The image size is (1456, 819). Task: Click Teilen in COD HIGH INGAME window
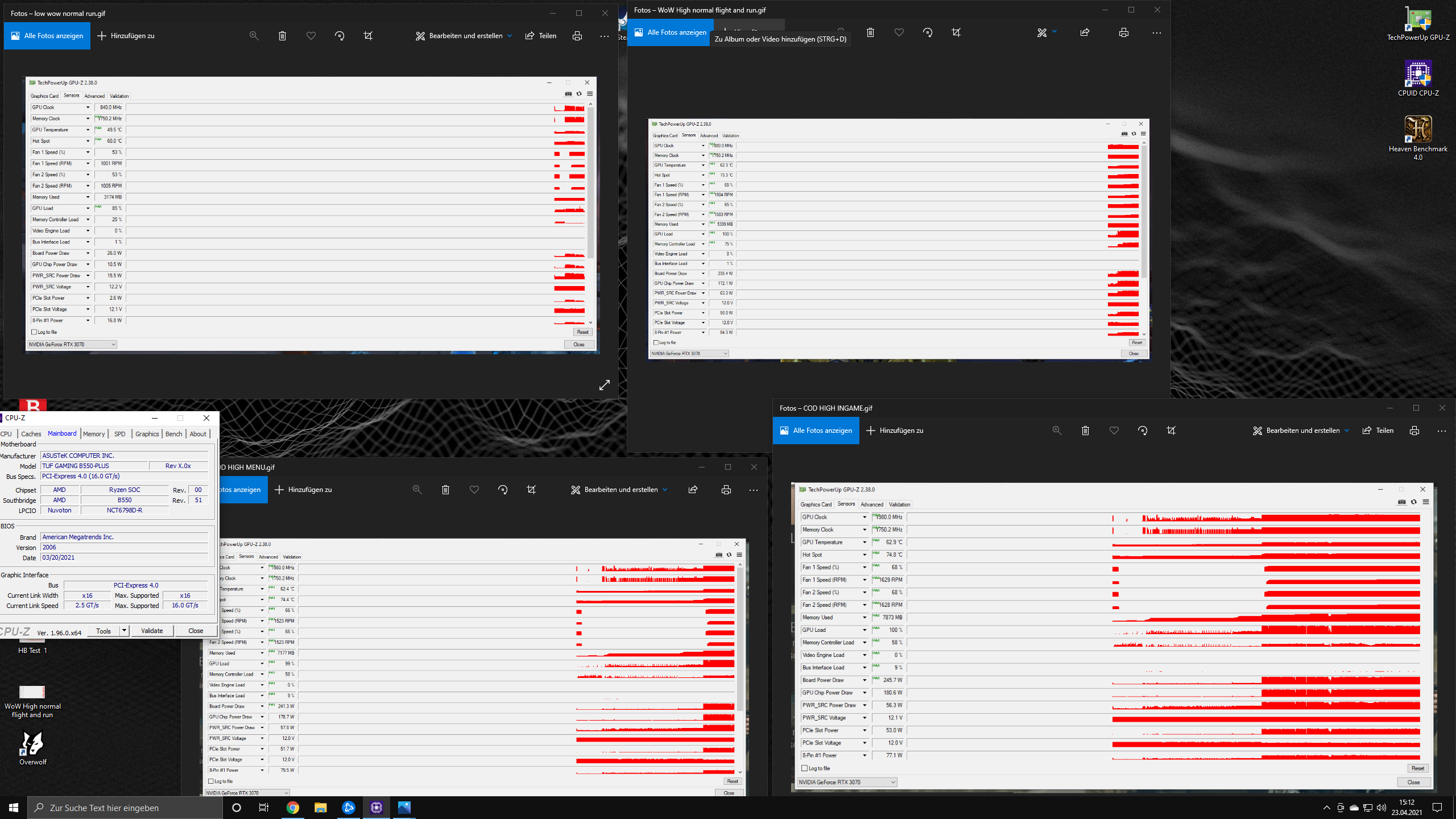(1378, 431)
